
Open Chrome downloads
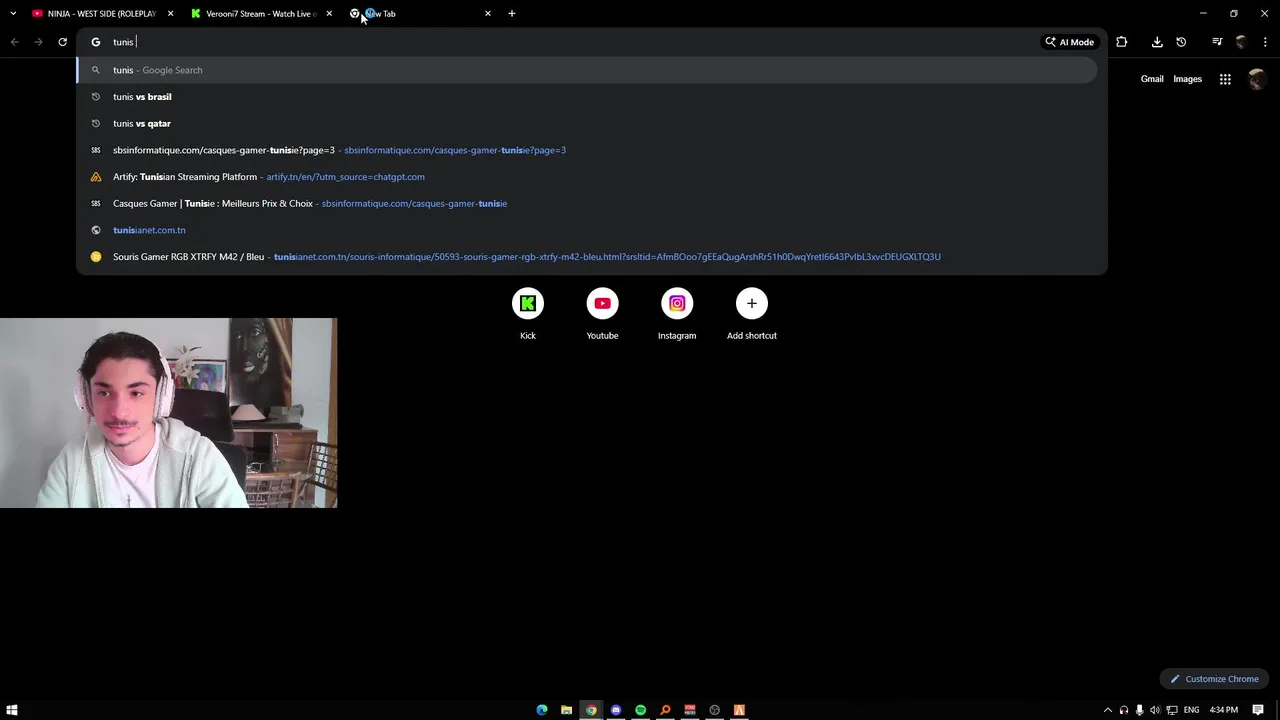click(1157, 42)
